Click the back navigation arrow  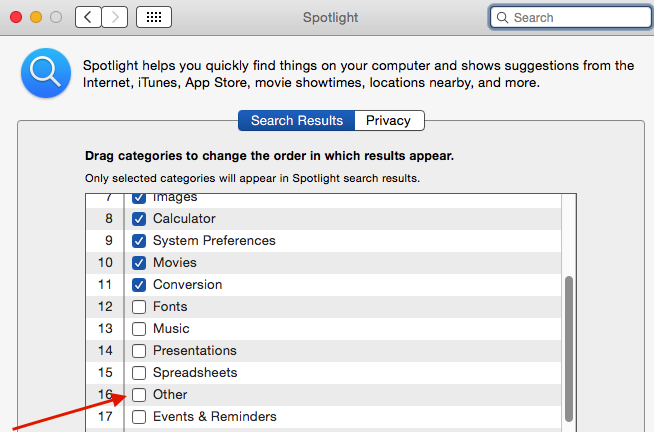88,17
